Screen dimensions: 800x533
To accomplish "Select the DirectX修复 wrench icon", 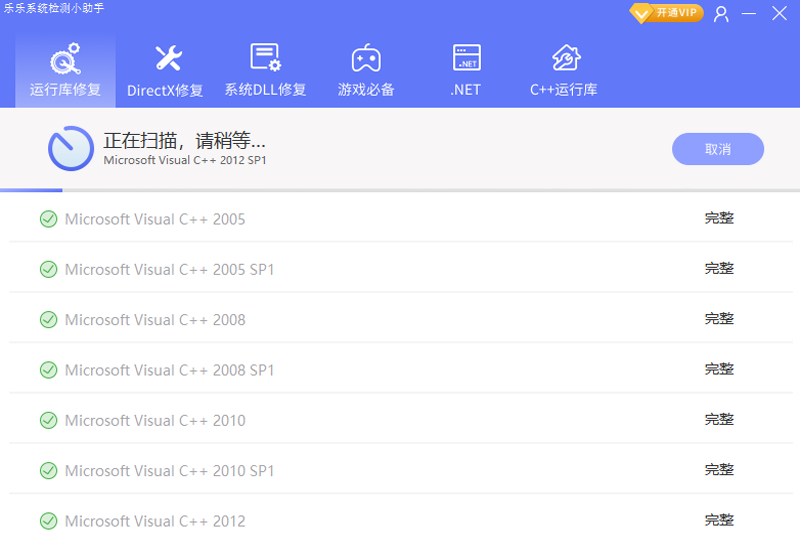I will coord(166,59).
